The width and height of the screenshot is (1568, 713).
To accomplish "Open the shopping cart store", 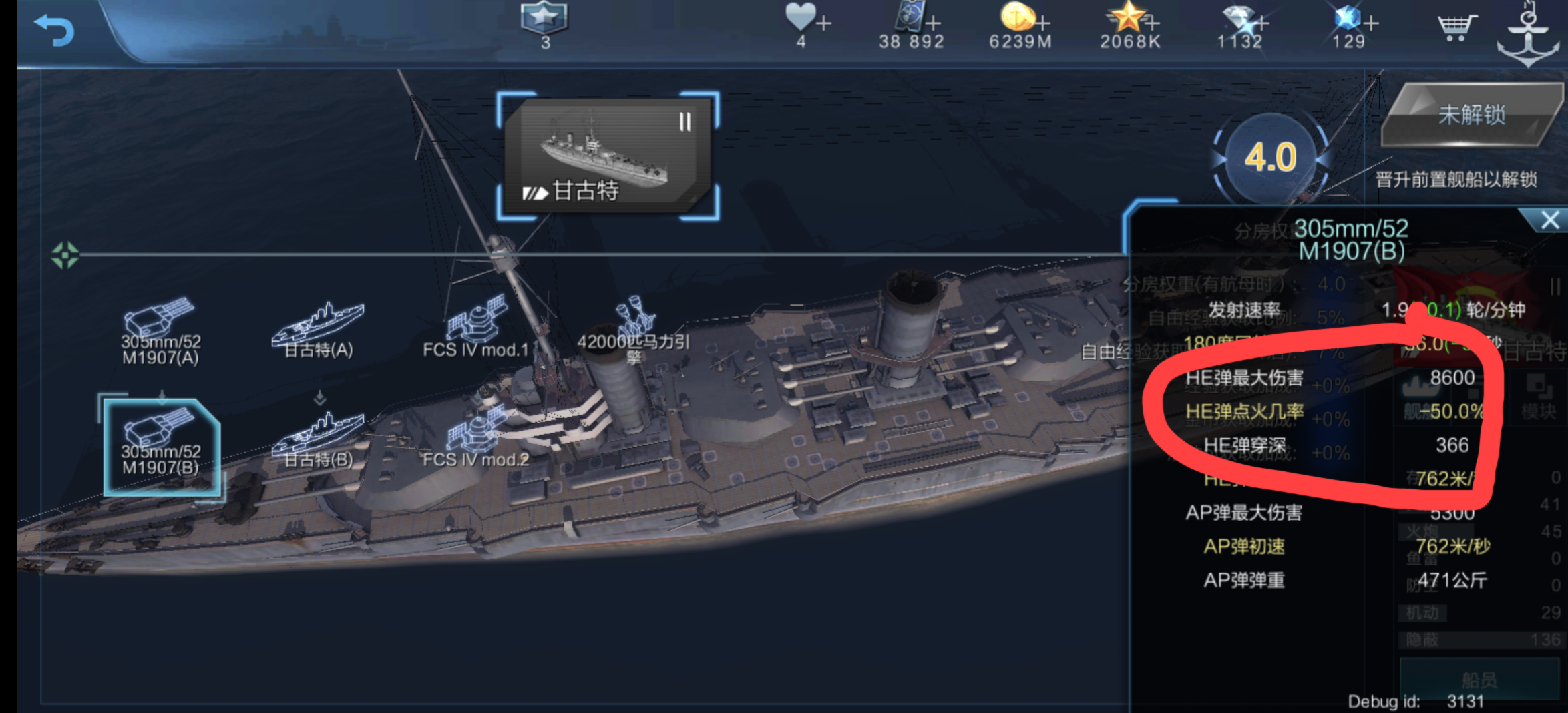I will pyautogui.click(x=1456, y=28).
